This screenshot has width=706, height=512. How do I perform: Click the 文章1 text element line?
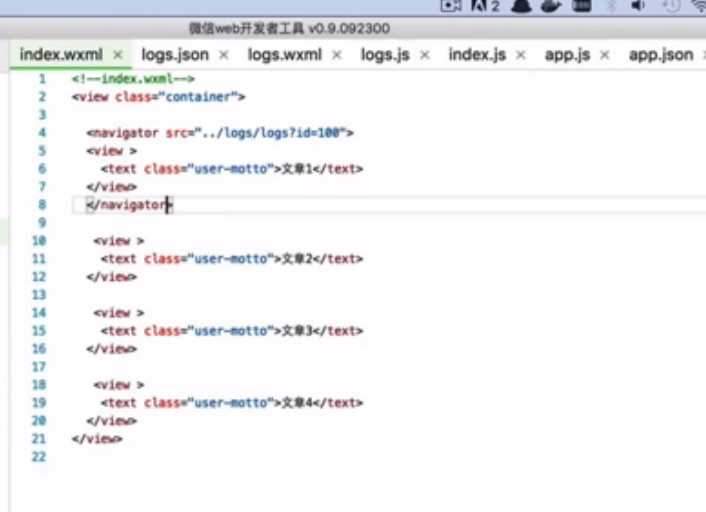pyautogui.click(x=232, y=169)
